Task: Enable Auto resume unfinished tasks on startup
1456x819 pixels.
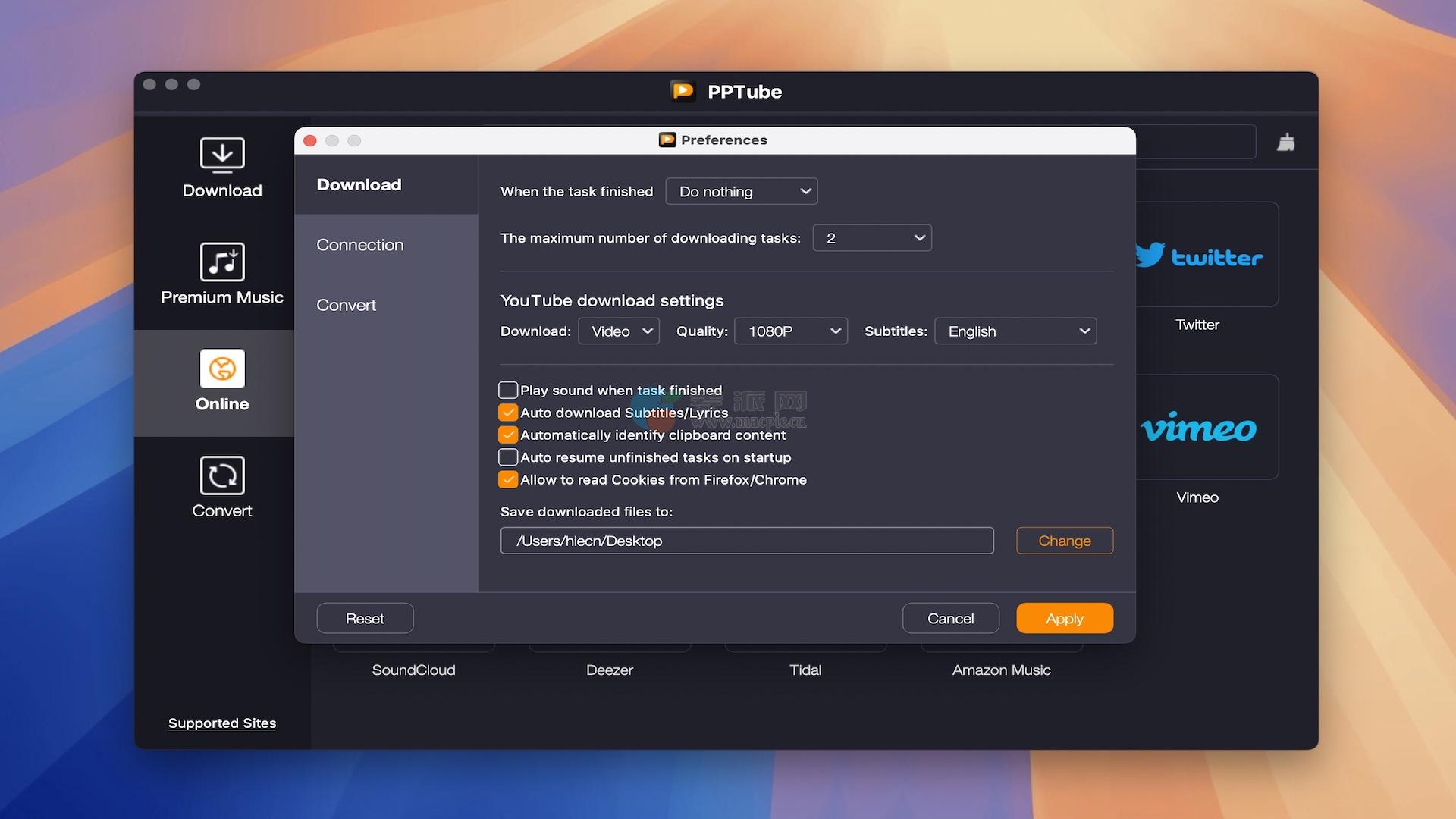Action: pyautogui.click(x=508, y=457)
